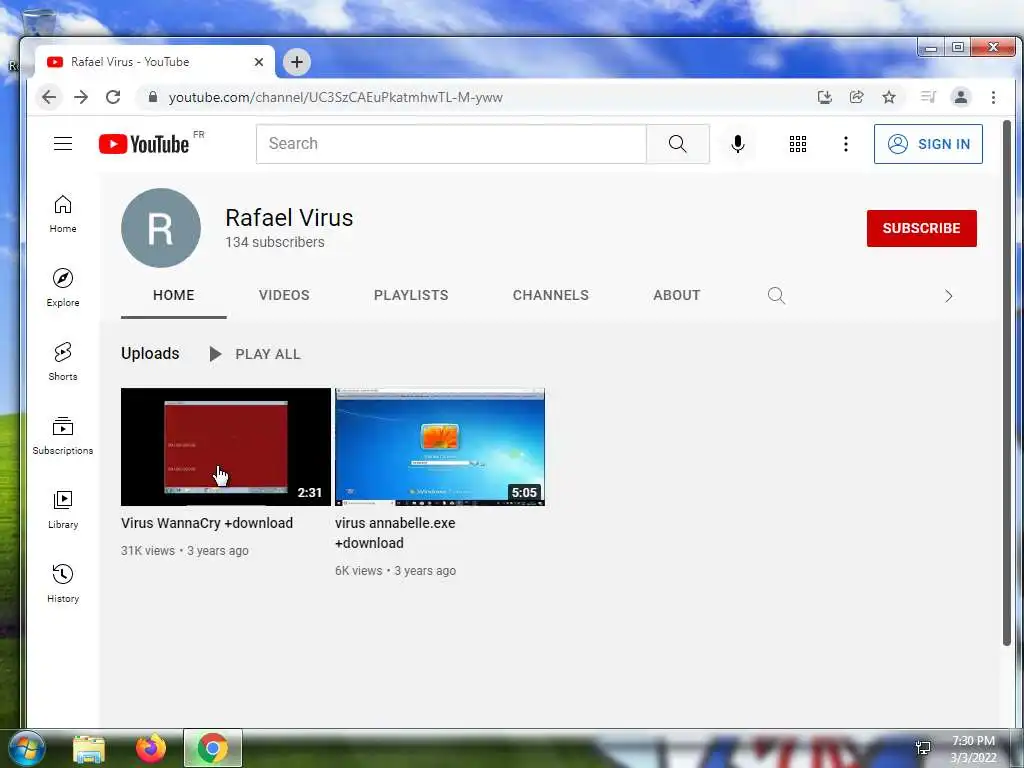The height and width of the screenshot is (768, 1024).
Task: Open a new Chrome tab
Action: (296, 62)
